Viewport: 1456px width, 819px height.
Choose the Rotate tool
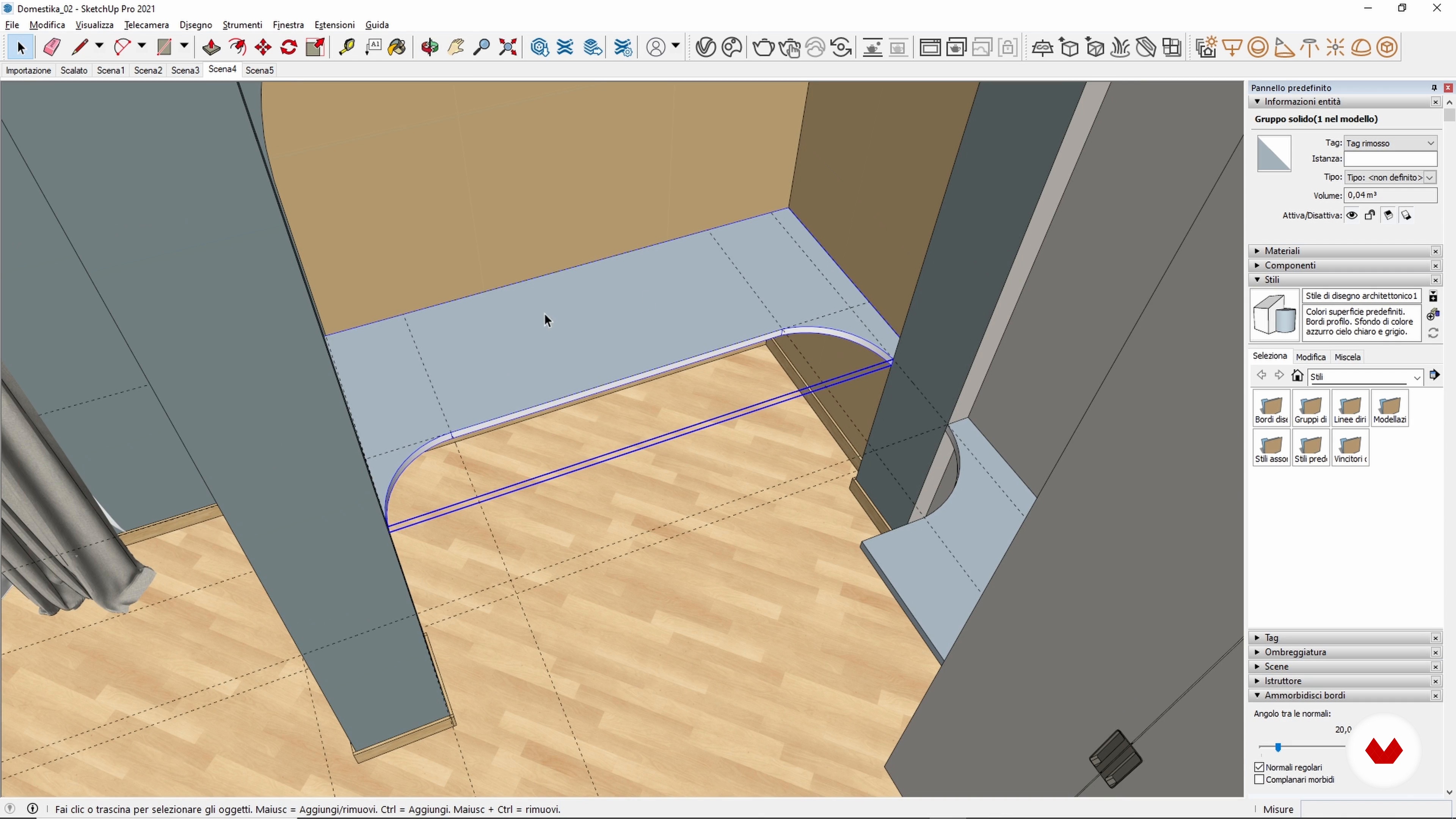[289, 47]
